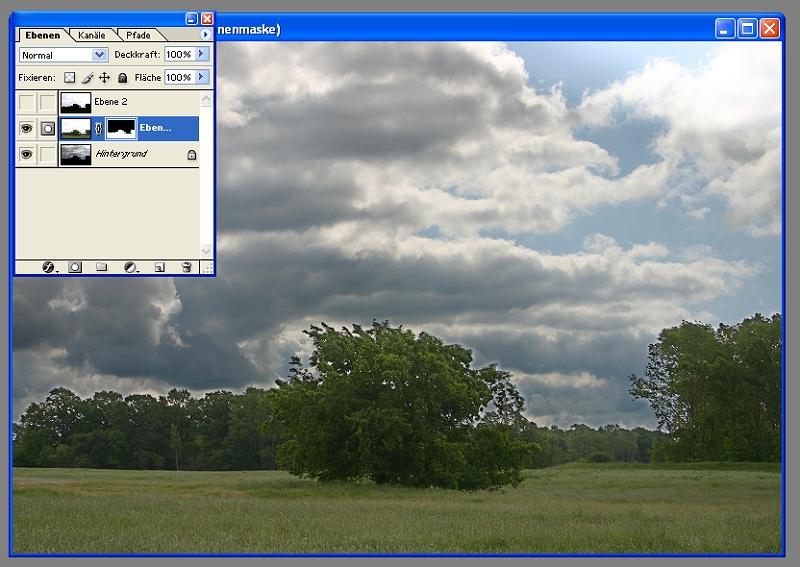
Task: Close the layers palette
Action: [x=207, y=19]
